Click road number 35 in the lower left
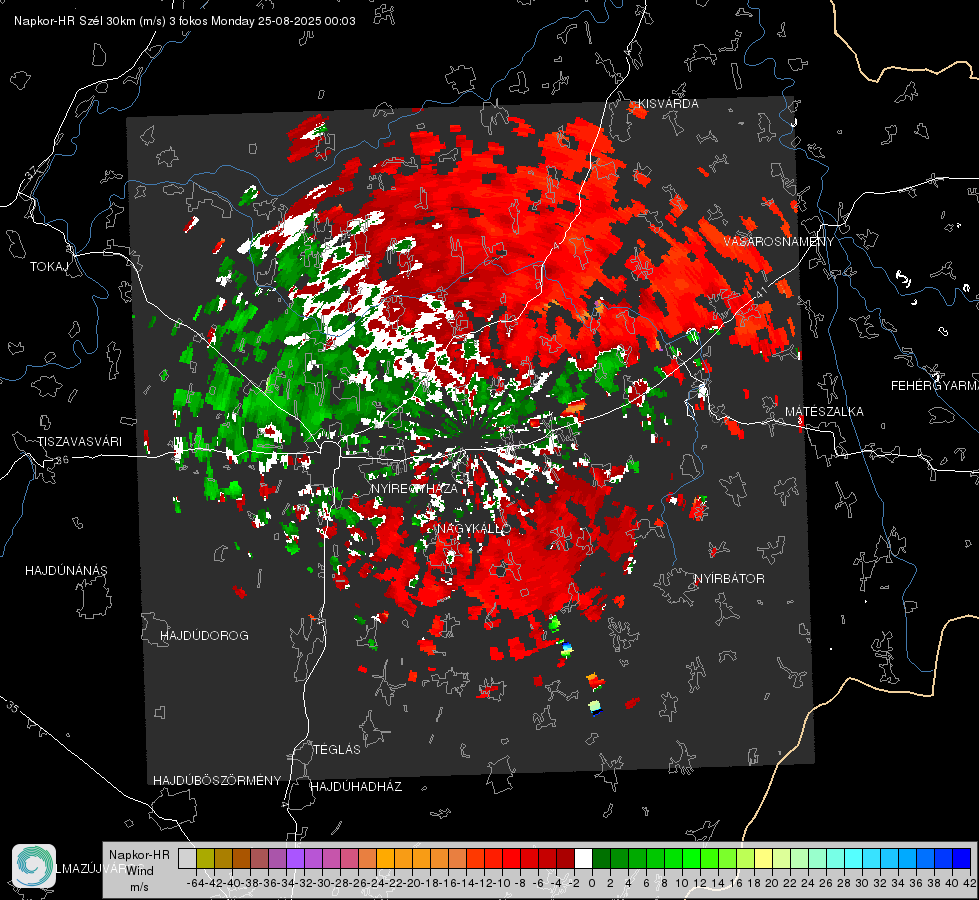The width and height of the screenshot is (979, 900). [x=12, y=707]
